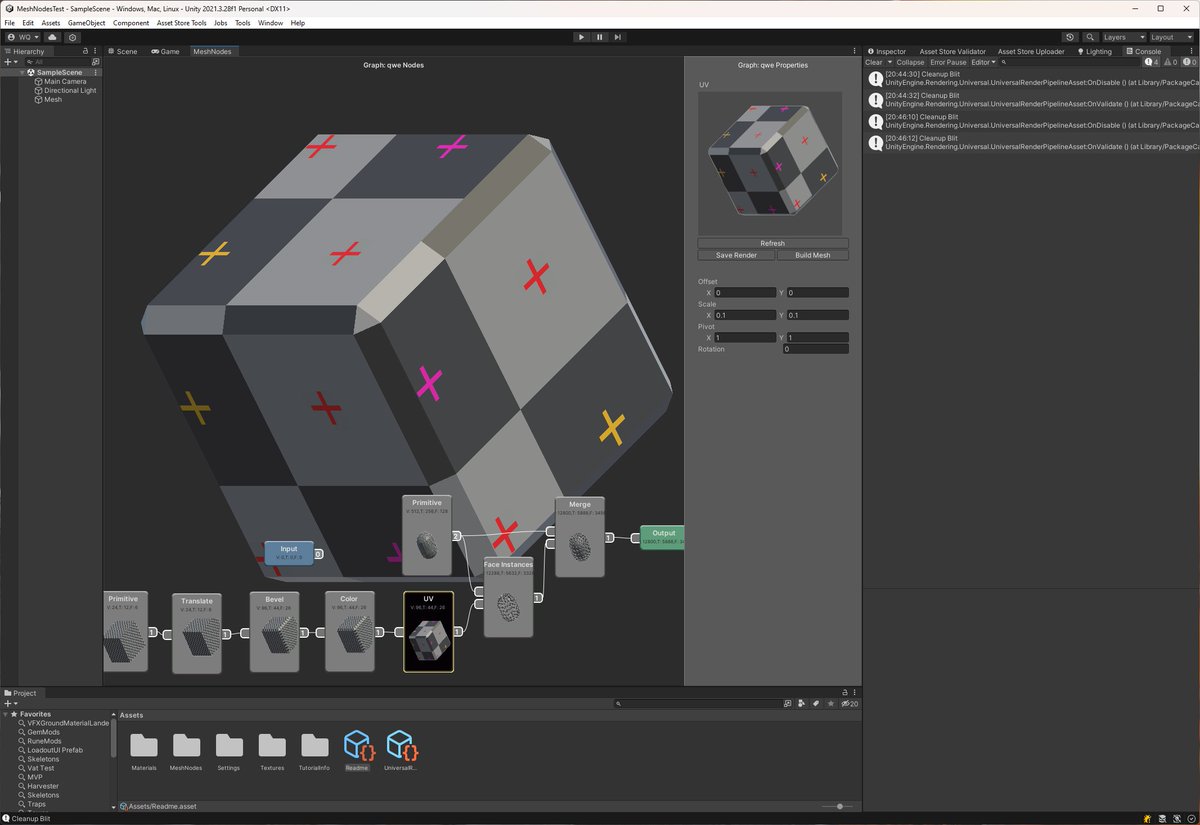Switch to the Lighting tab
Screen dimensions: 1200x825
coord(1094,51)
